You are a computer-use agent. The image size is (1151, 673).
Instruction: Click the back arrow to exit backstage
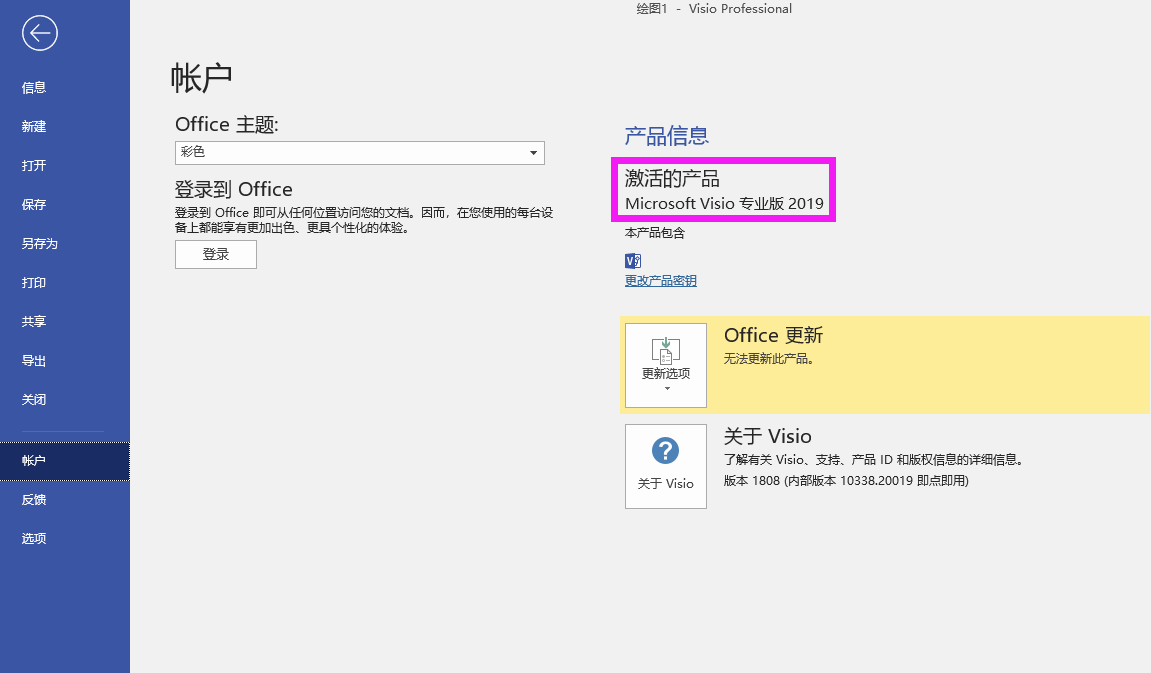pyautogui.click(x=40, y=33)
